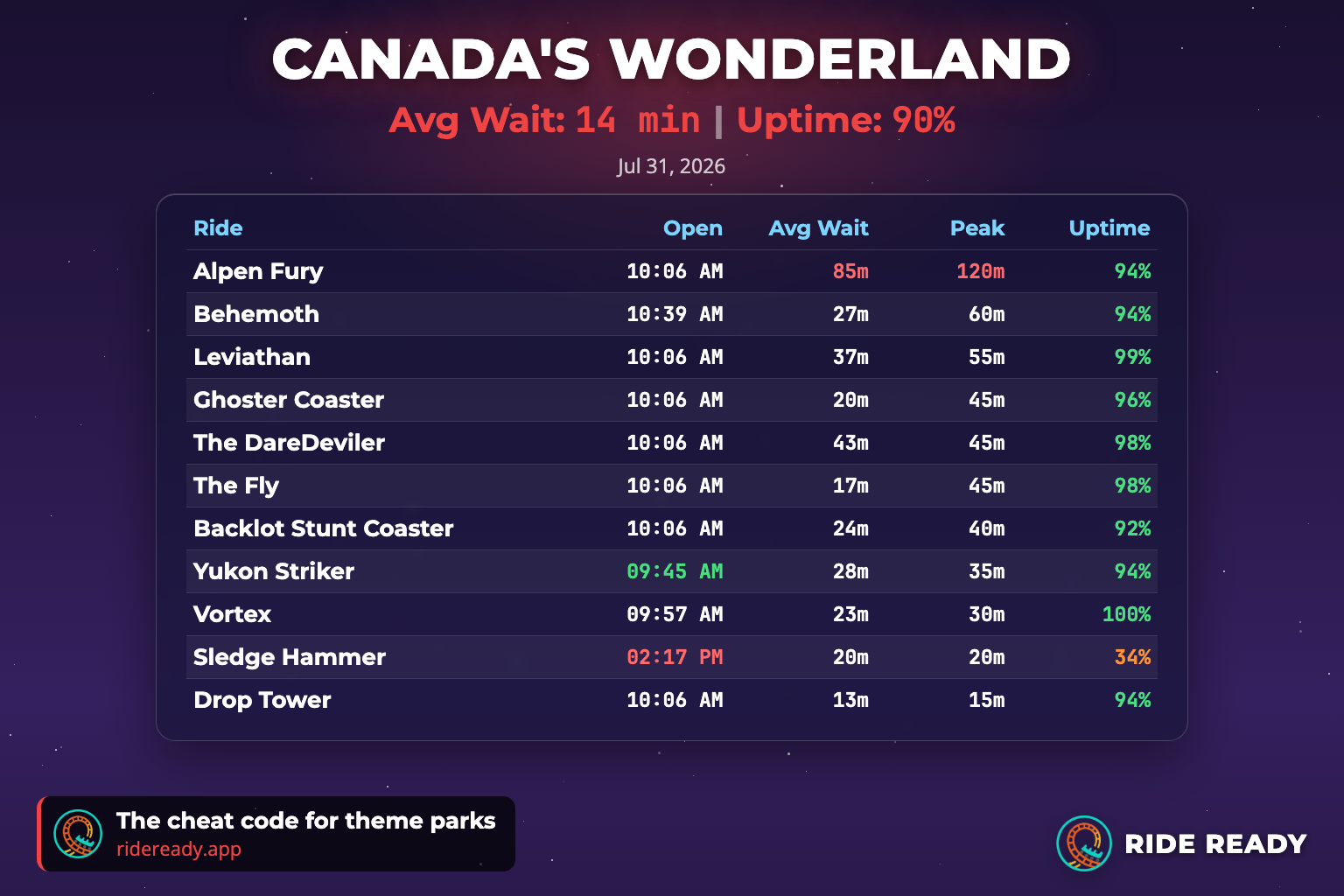Select the Behemoth ride name

coord(256,314)
